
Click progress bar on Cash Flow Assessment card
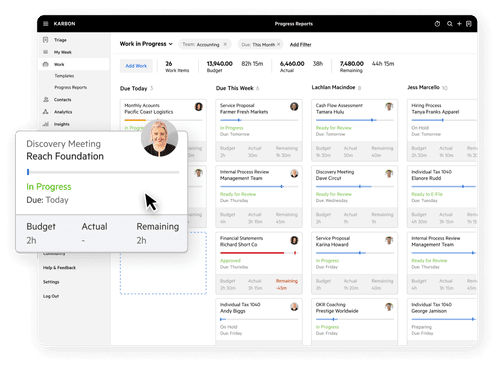point(355,120)
